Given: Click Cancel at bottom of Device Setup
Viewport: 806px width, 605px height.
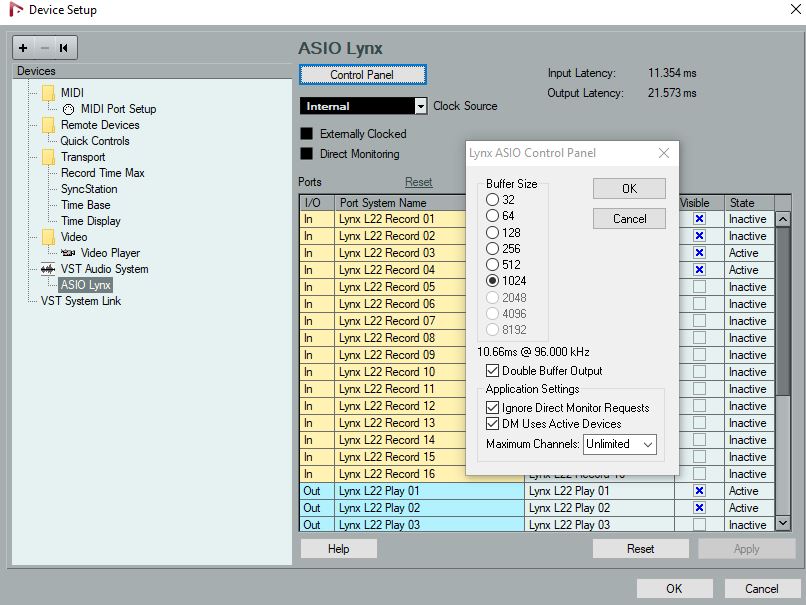Looking at the screenshot, I should [x=762, y=589].
